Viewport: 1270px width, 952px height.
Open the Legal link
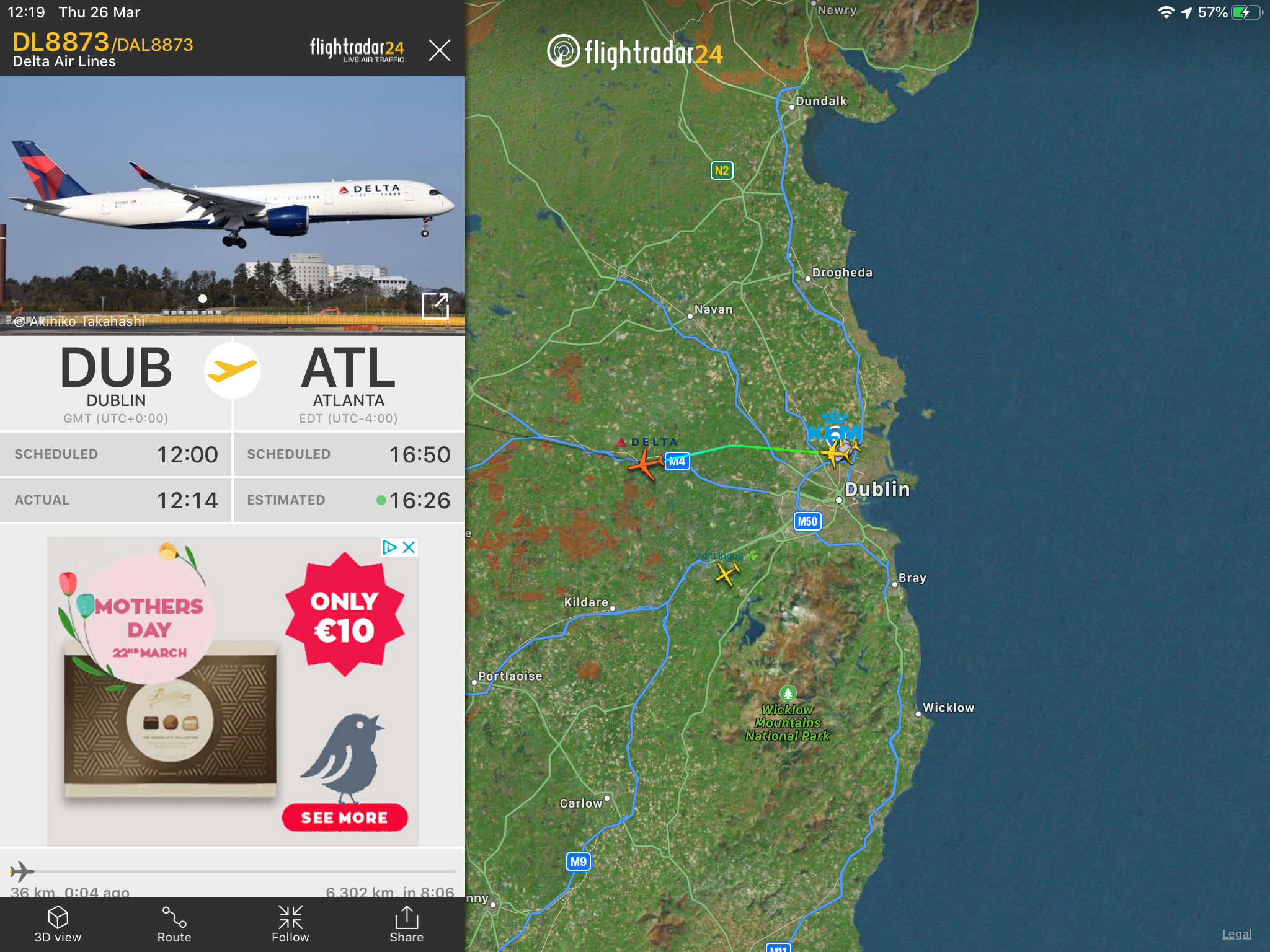[x=1237, y=934]
